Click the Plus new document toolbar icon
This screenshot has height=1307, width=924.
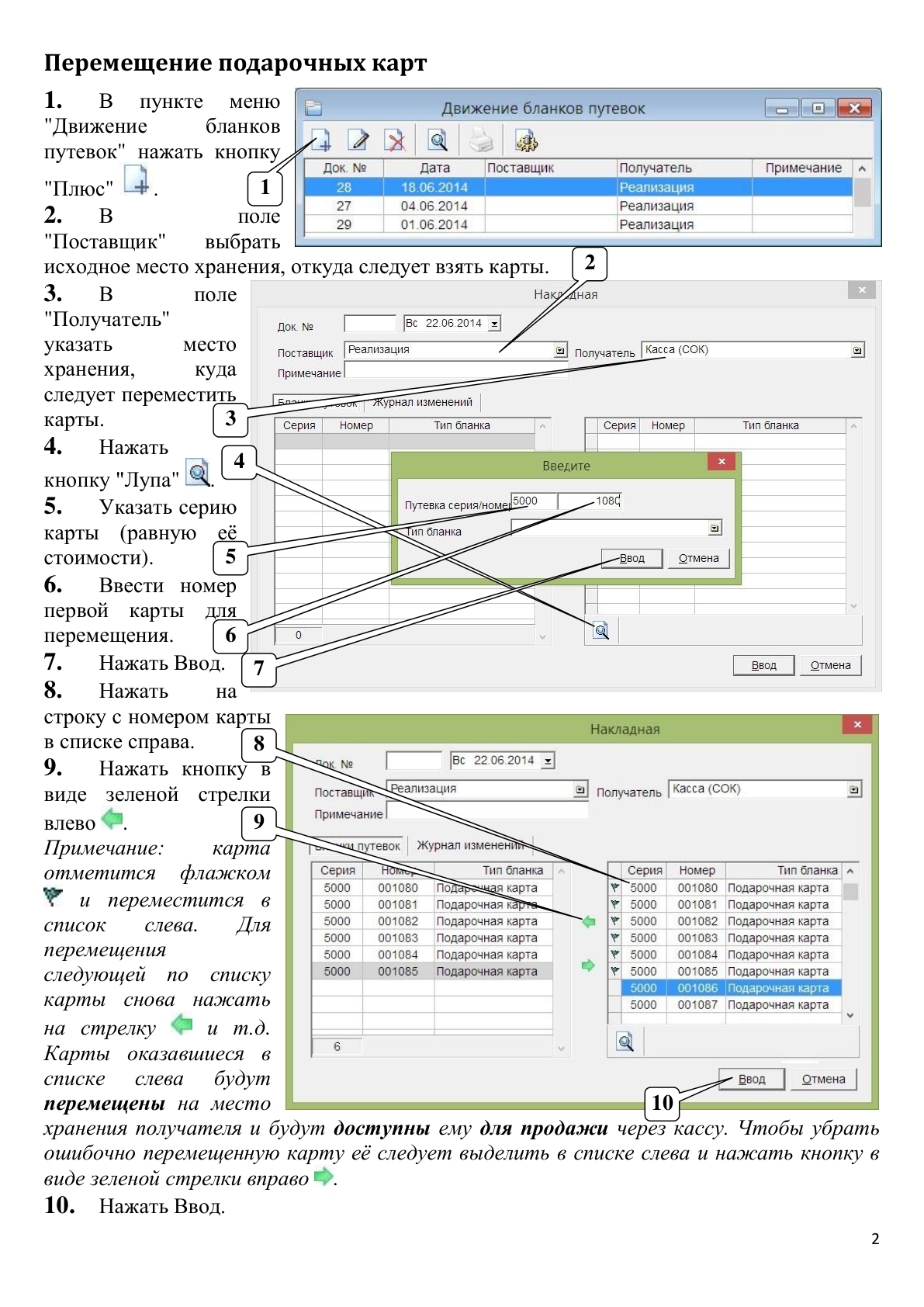[x=321, y=140]
